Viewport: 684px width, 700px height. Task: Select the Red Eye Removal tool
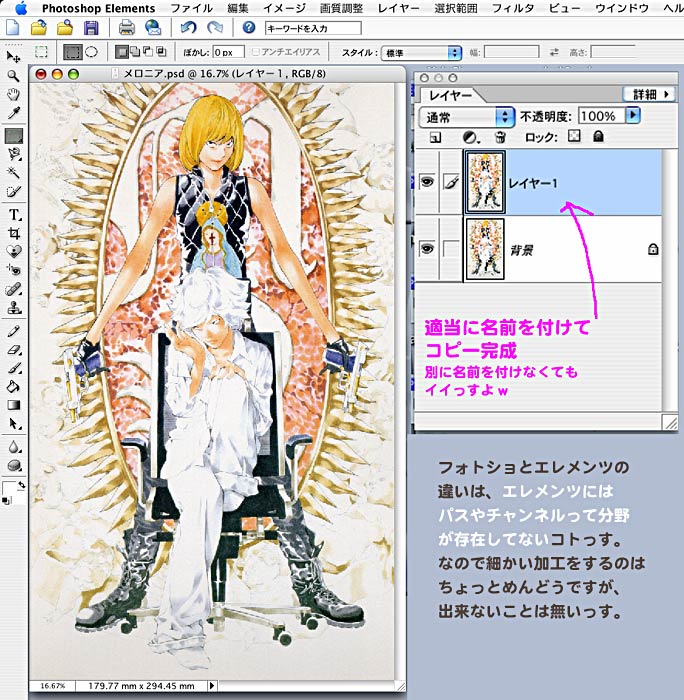click(x=13, y=270)
